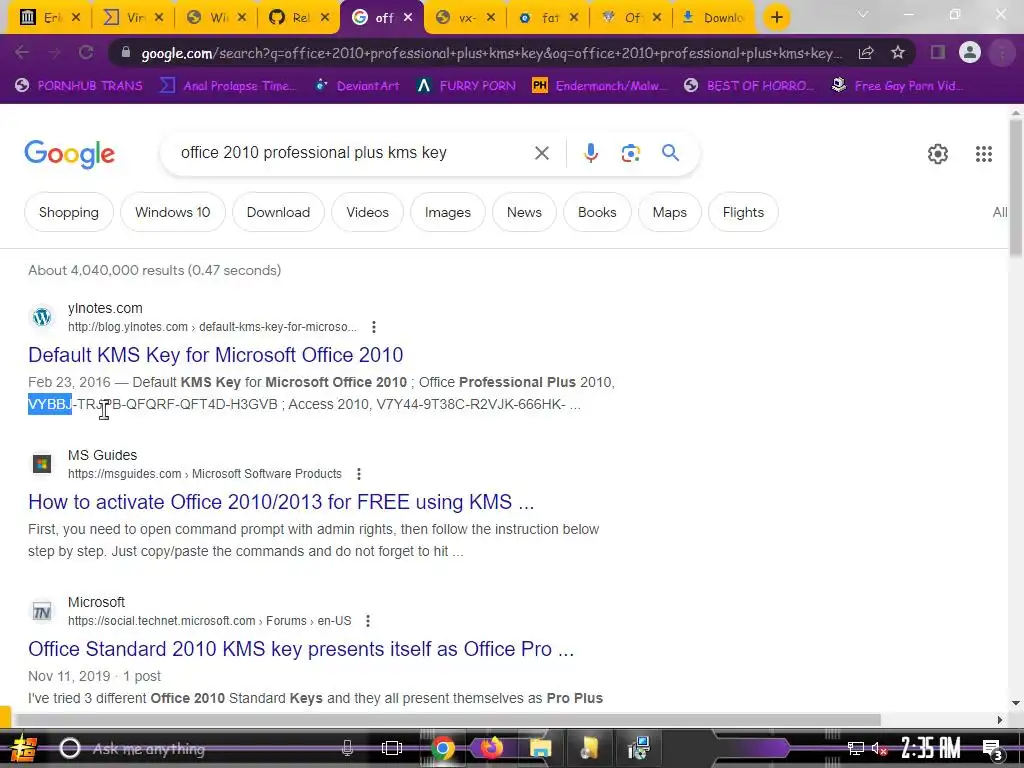Screen dimensions: 1024x768
Task: Reload the page
Action: click(x=86, y=52)
